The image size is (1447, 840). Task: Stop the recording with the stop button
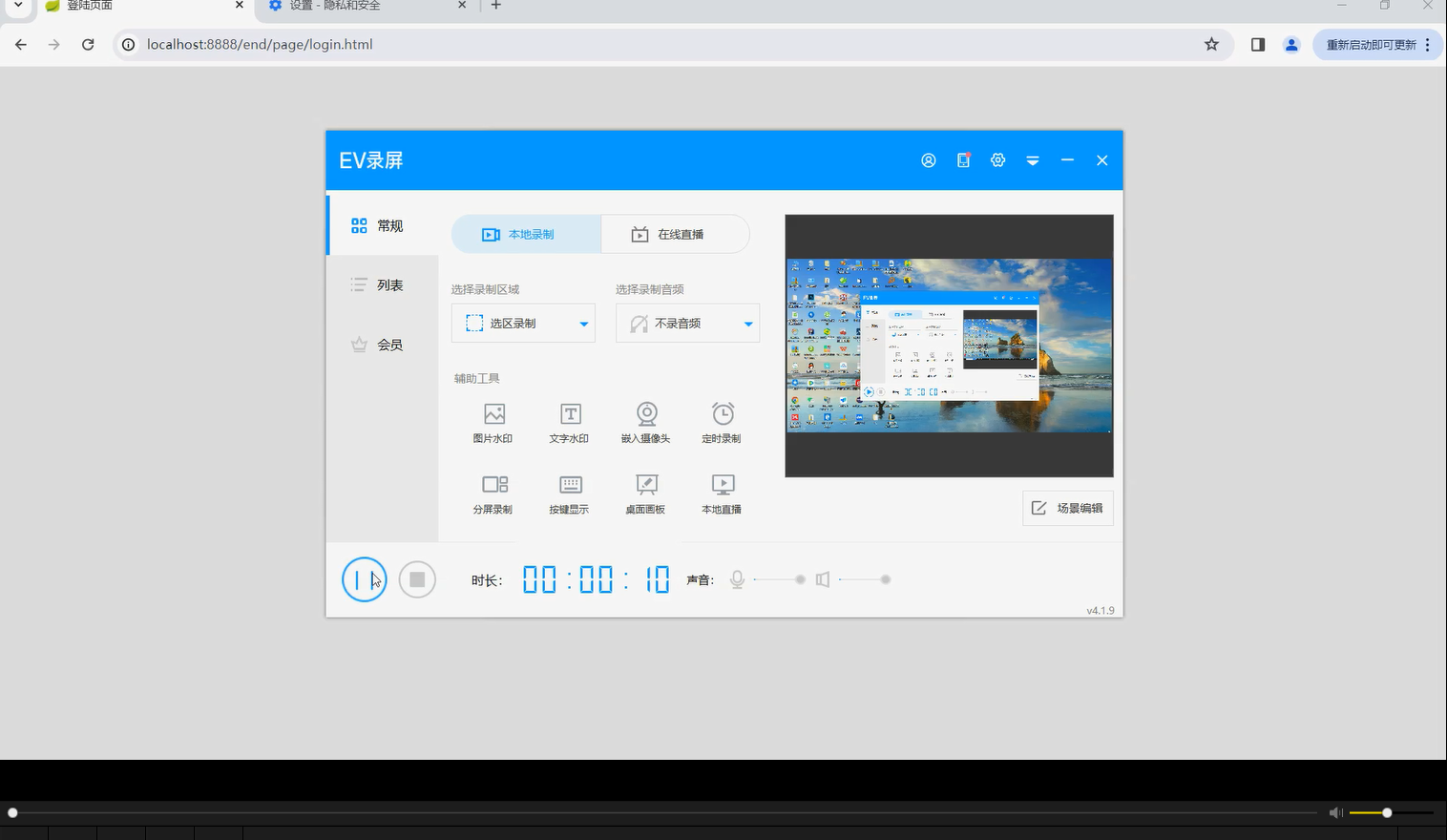coord(417,579)
